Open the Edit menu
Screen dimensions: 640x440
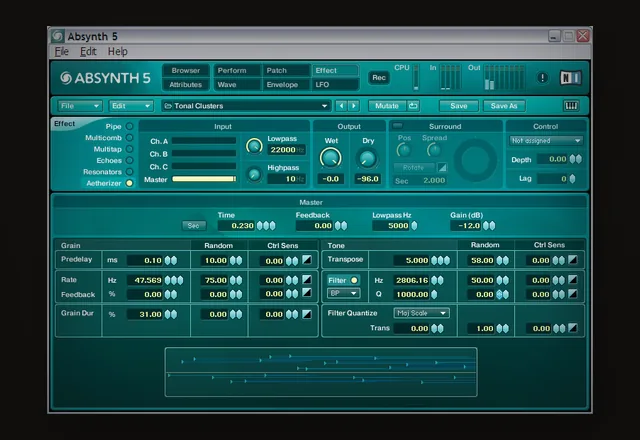(88, 51)
